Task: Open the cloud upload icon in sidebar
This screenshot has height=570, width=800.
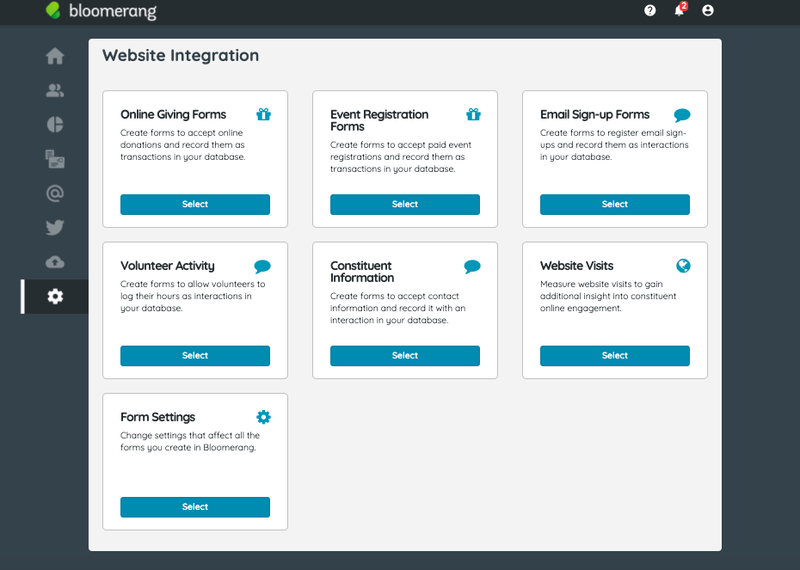Action: coord(55,262)
